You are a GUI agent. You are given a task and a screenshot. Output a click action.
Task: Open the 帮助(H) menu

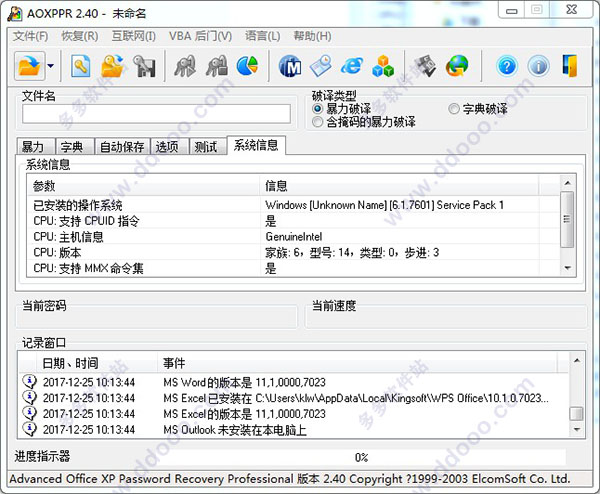pyautogui.click(x=312, y=36)
